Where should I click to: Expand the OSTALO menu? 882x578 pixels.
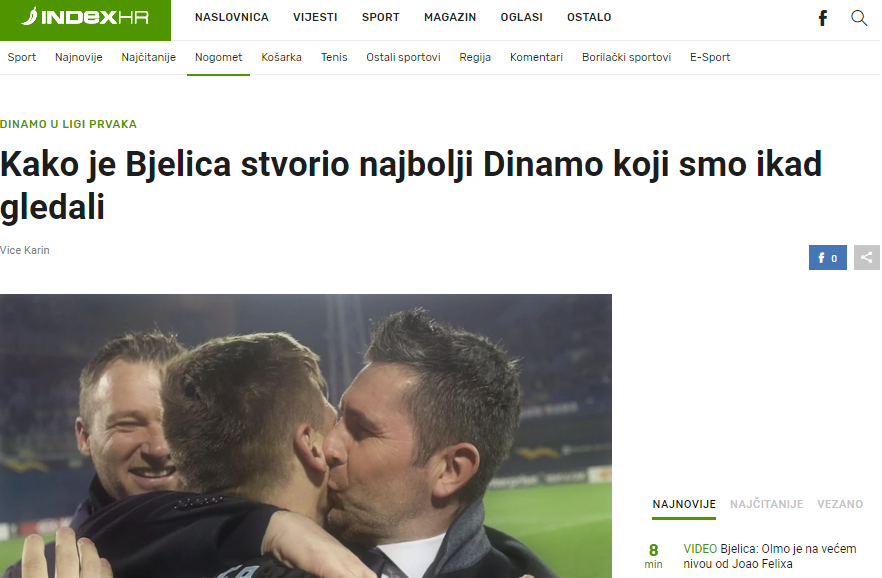tap(589, 17)
